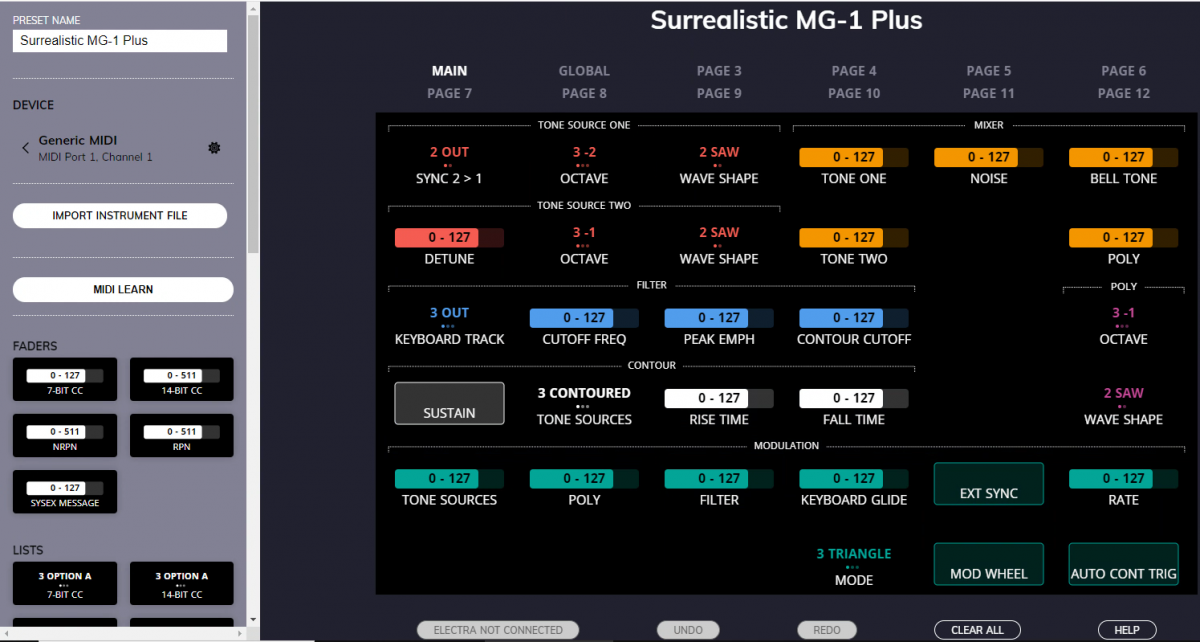Open Tone Source One OCTAVE list showing 3 -2
Image resolution: width=1200 pixels, height=642 pixels.
(584, 165)
